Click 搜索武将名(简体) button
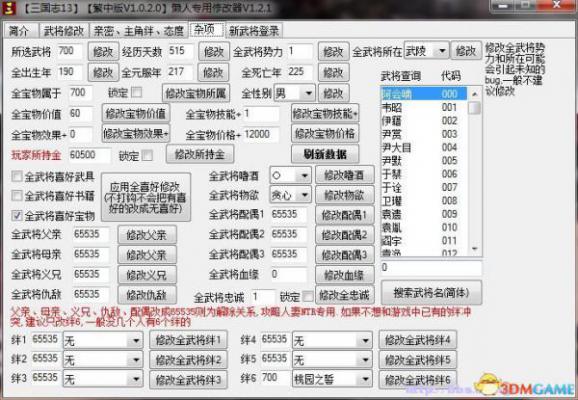 click(x=431, y=293)
